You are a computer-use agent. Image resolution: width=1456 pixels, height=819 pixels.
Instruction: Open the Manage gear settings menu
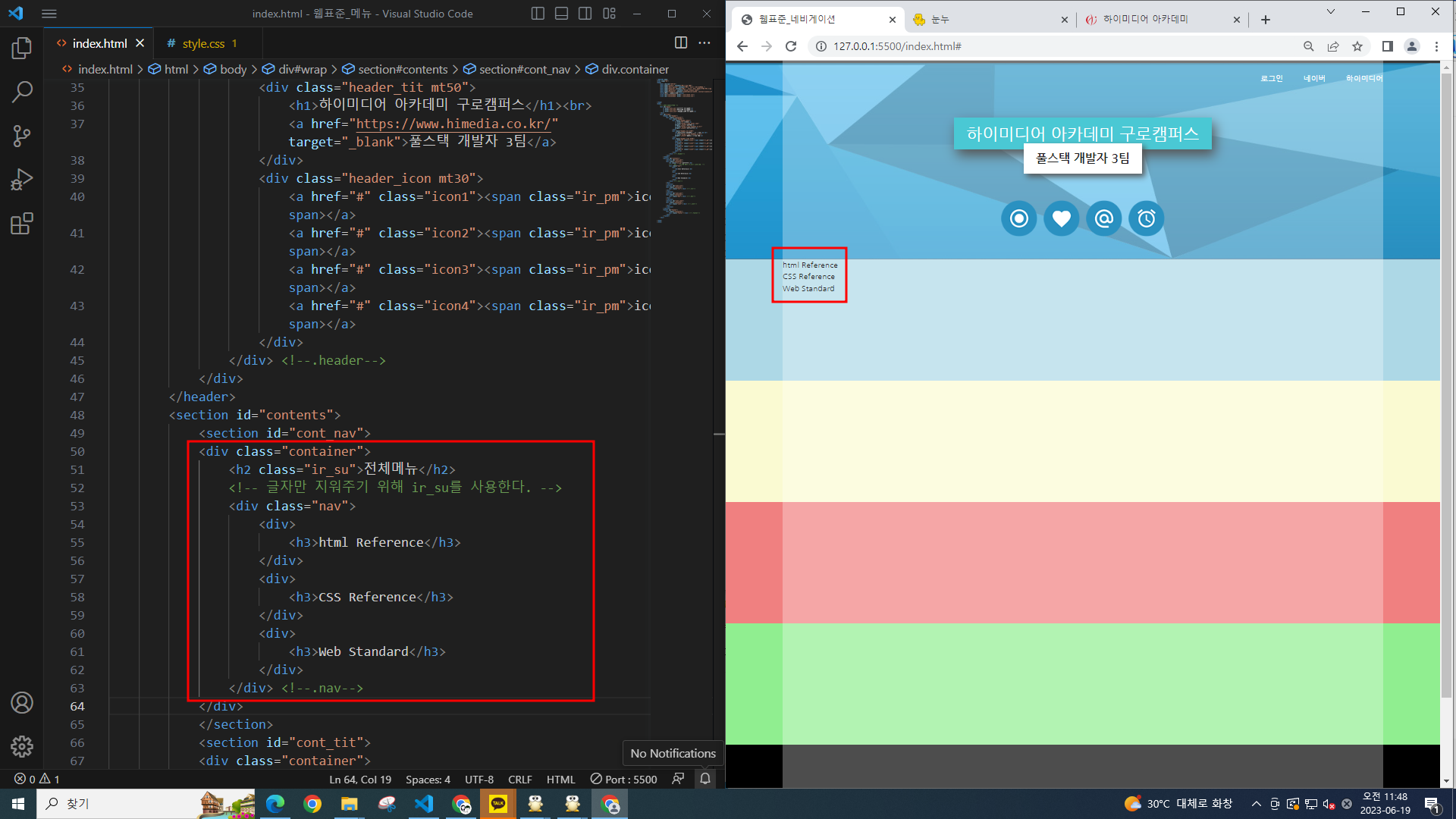tap(22, 746)
